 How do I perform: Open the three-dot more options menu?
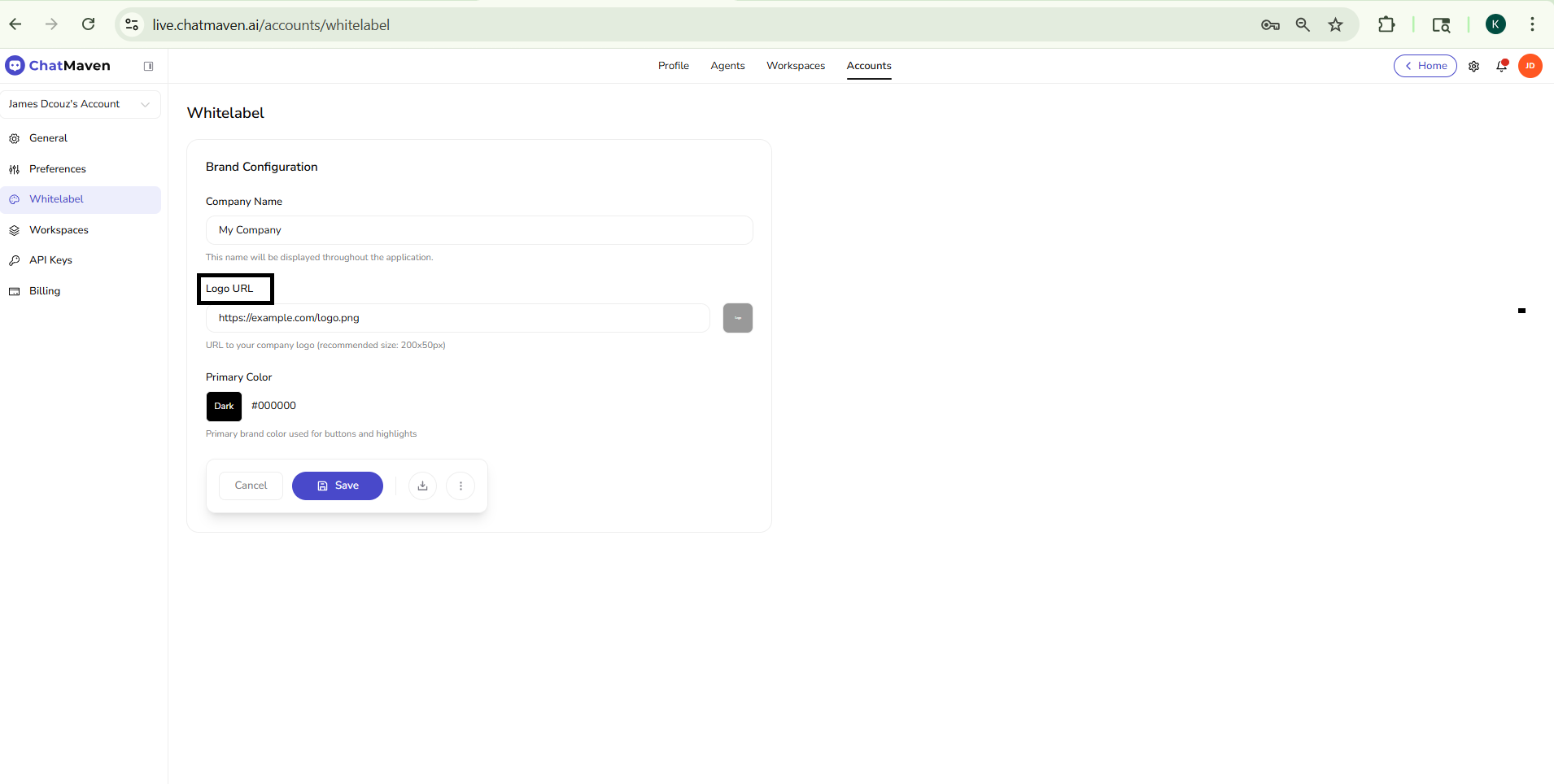pos(461,486)
